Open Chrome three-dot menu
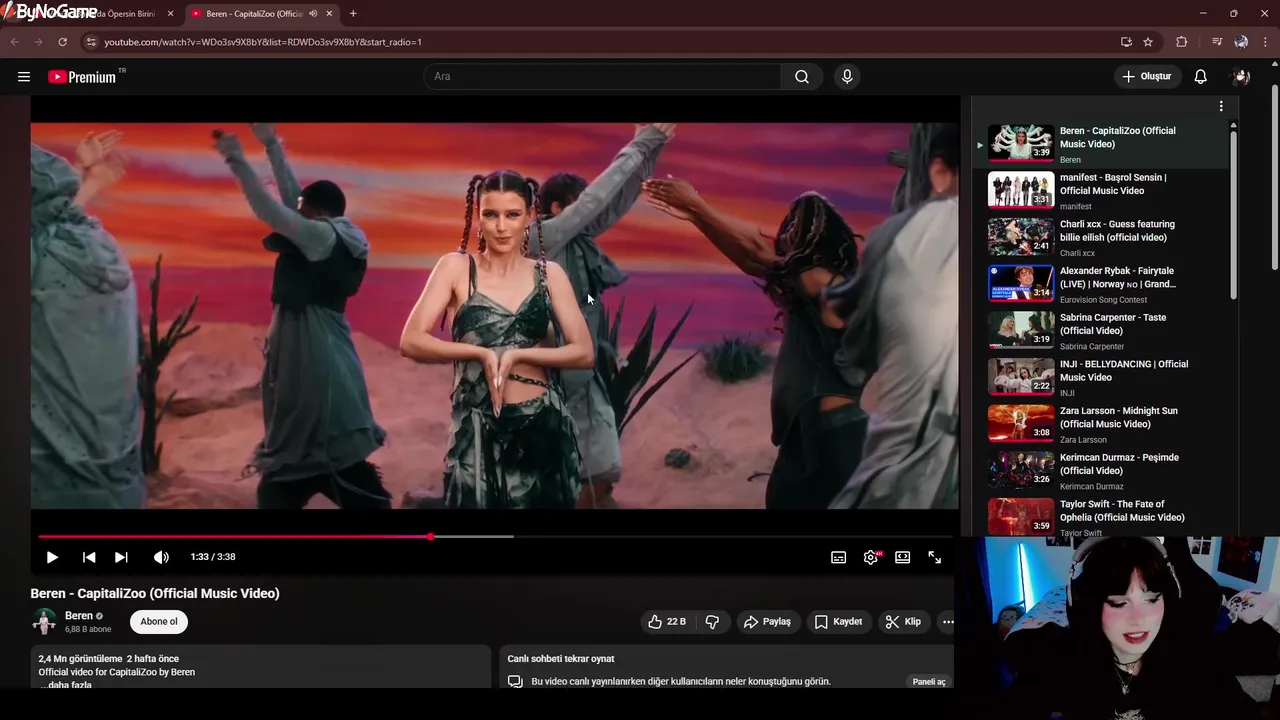 pos(1266,42)
